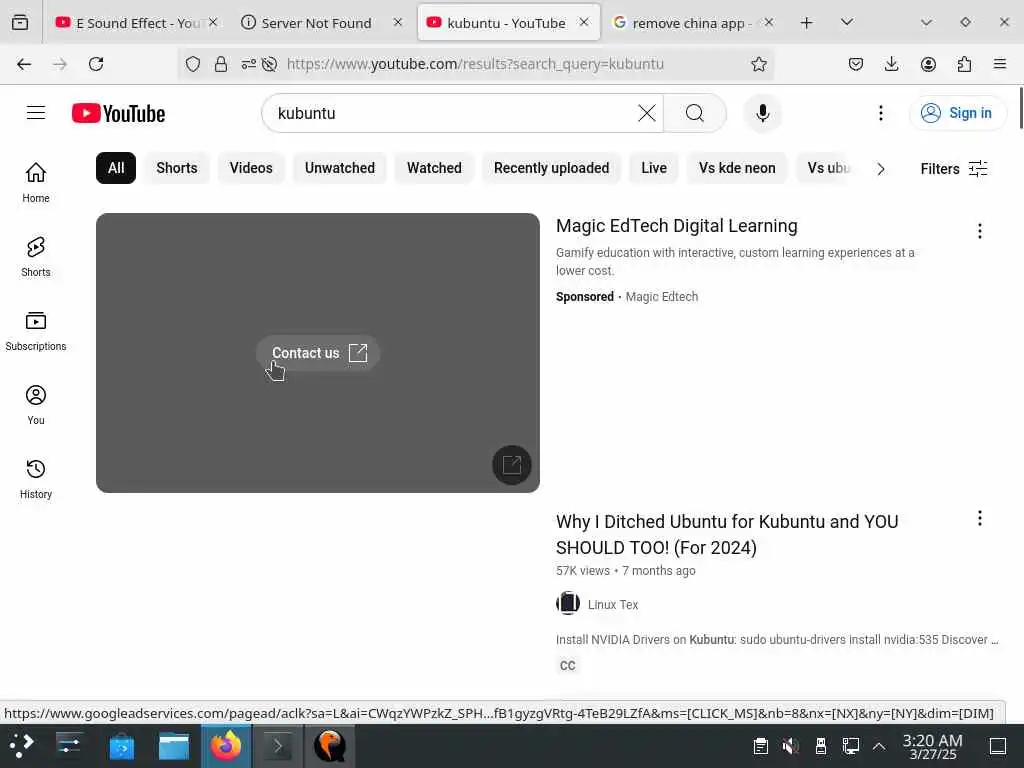Open network icon in system tray
Viewport: 1024px width, 768px height.
click(850, 746)
